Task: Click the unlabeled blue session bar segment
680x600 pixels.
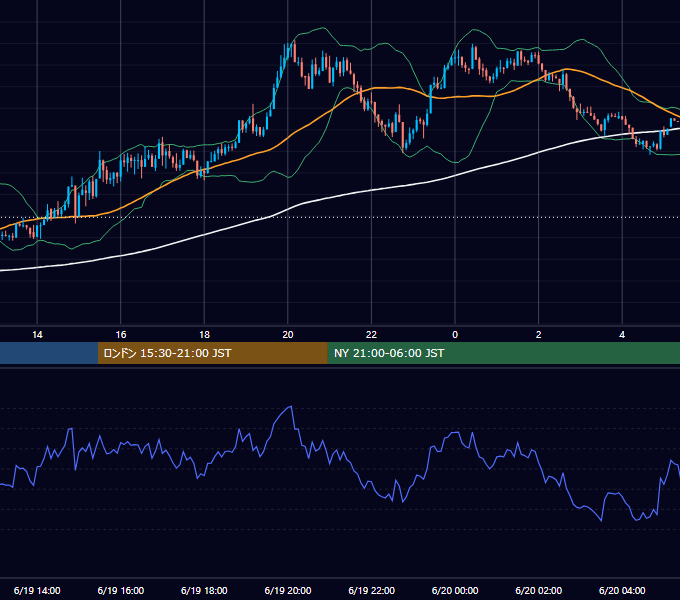Action: pos(49,353)
